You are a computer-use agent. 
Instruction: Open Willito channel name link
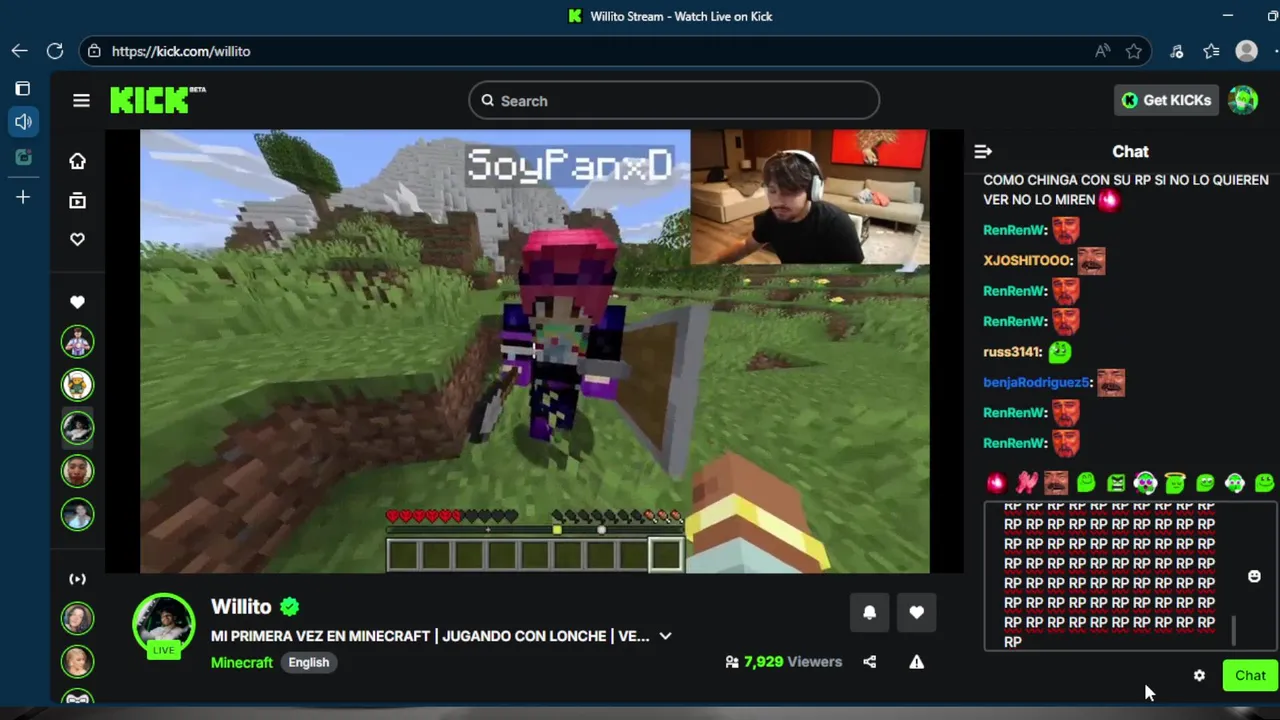pos(241,607)
